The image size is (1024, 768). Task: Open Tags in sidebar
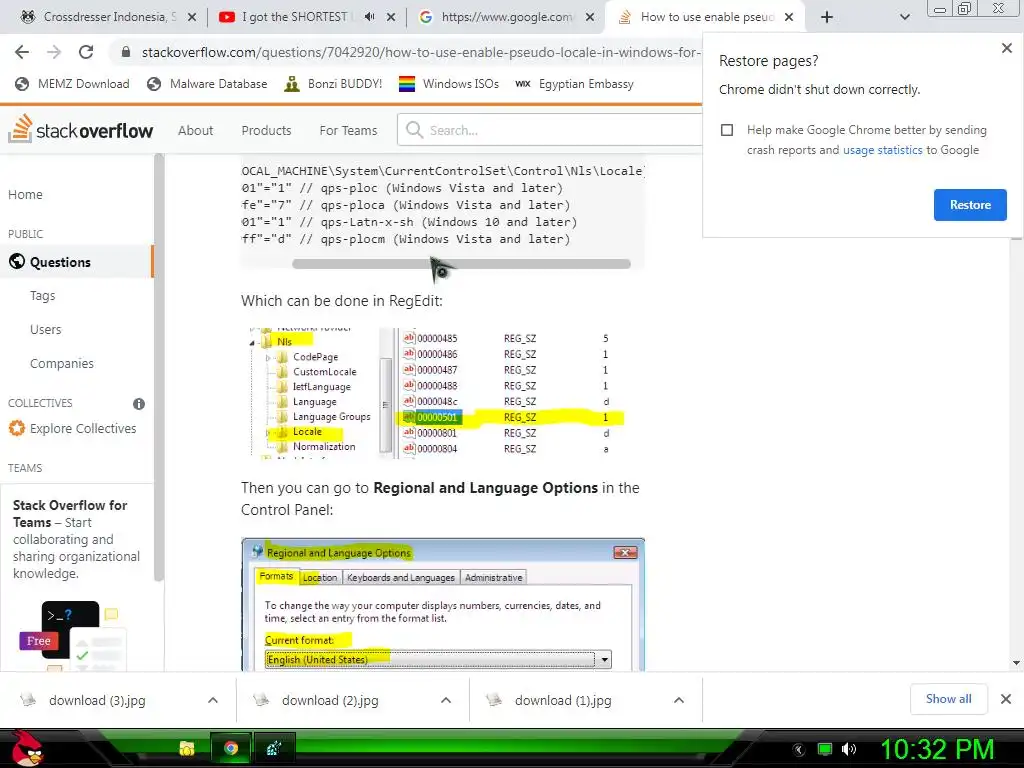[42, 296]
